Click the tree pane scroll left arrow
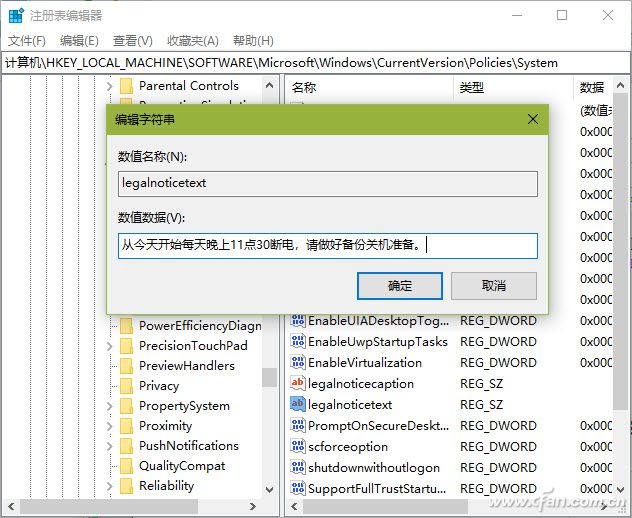The height and width of the screenshot is (518, 632). [11, 506]
